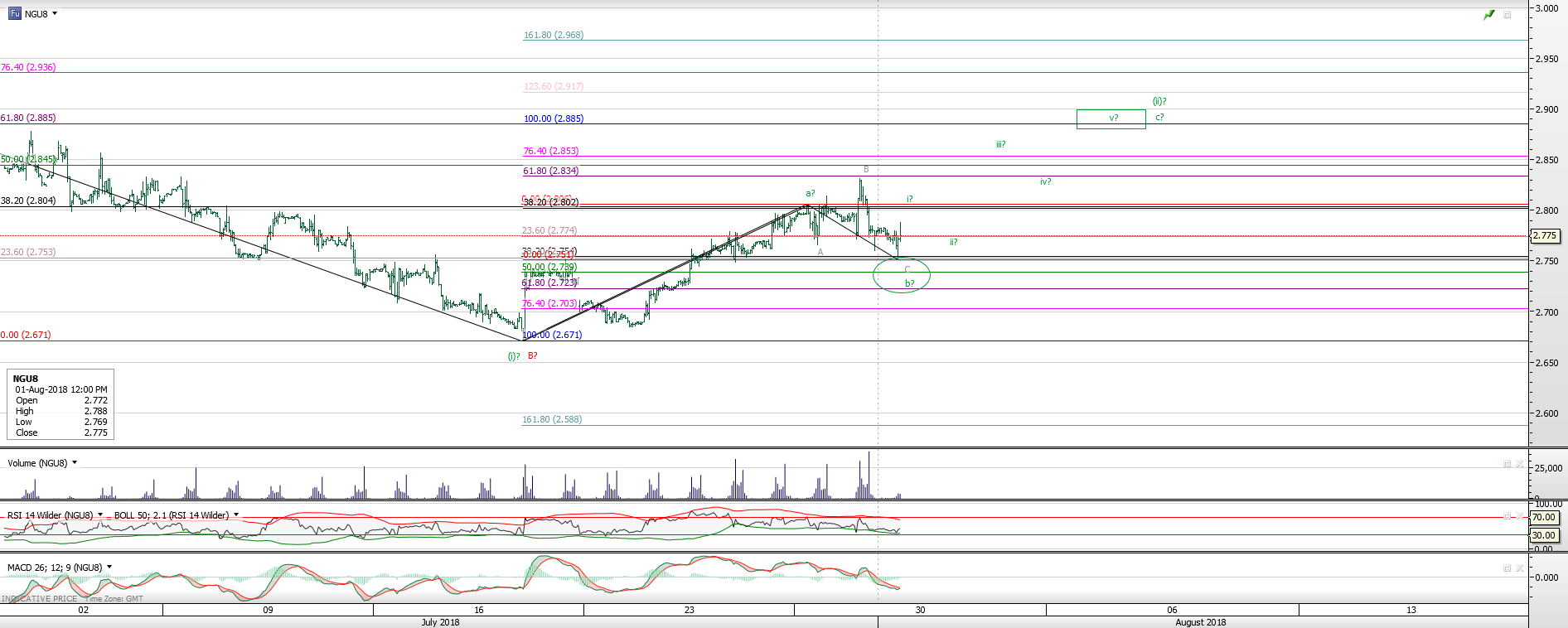Close the RSI indicator pane
This screenshot has height=628, width=1568.
click(x=1519, y=516)
